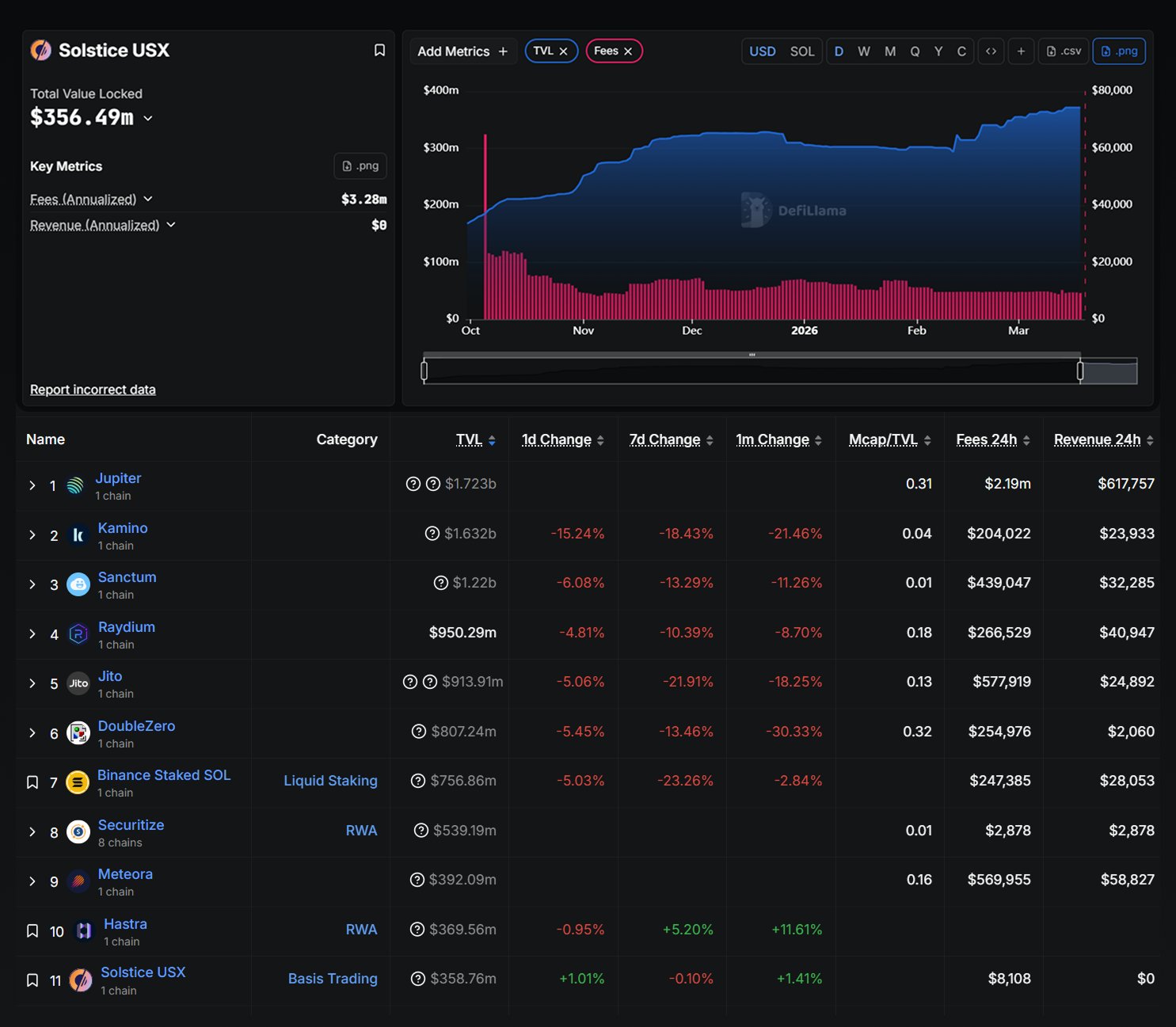Click the help icon beside Kamino TVL
This screenshot has width=1176, height=1027.
432,534
